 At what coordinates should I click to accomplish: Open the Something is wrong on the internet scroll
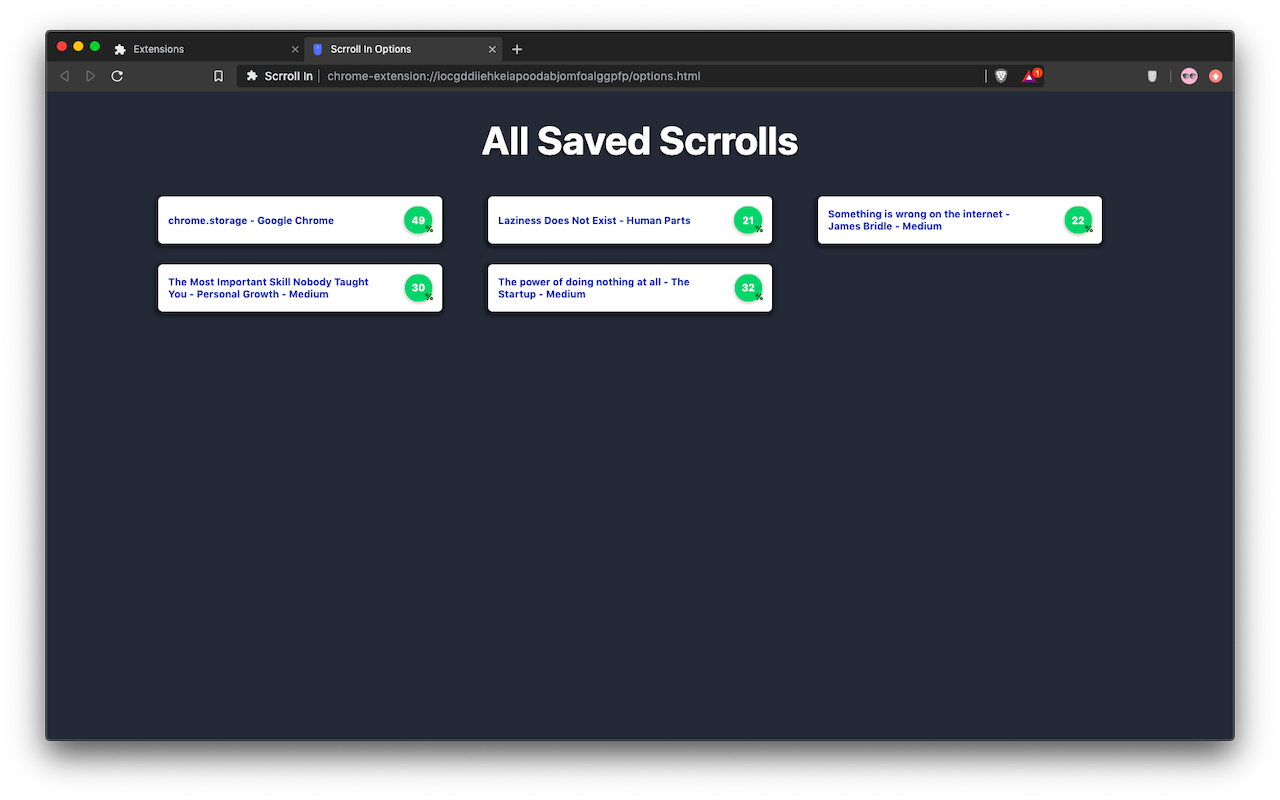pos(918,220)
